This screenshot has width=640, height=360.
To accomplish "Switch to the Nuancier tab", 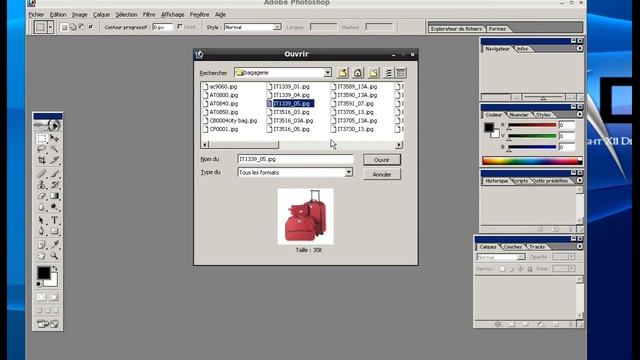I will pyautogui.click(x=519, y=115).
